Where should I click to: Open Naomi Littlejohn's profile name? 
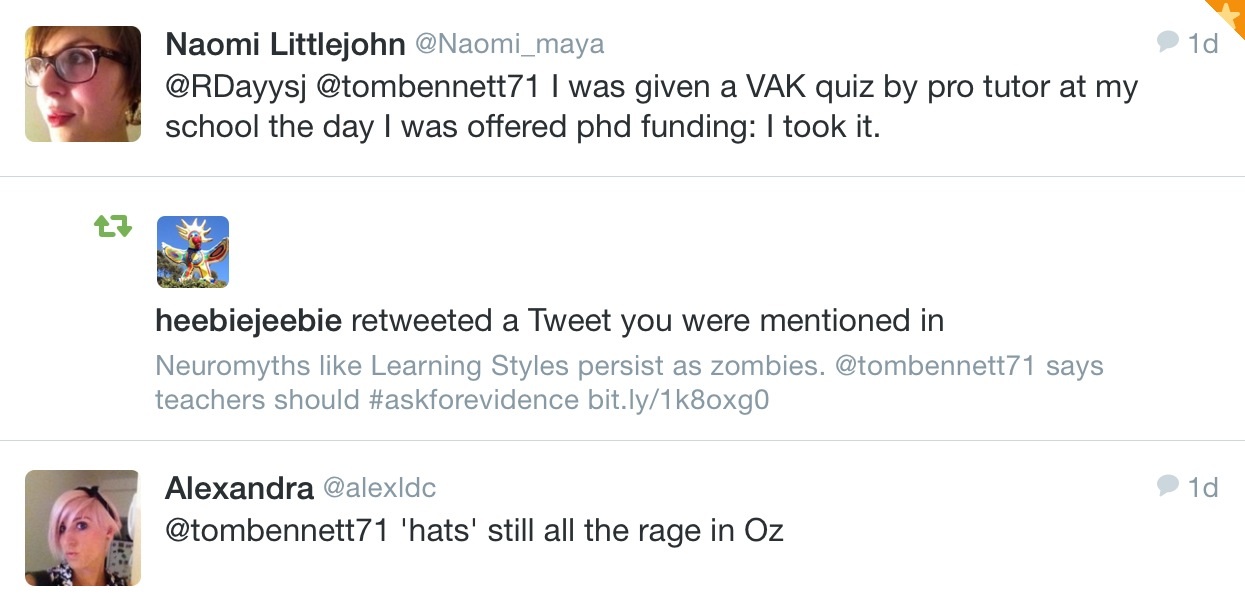point(285,44)
